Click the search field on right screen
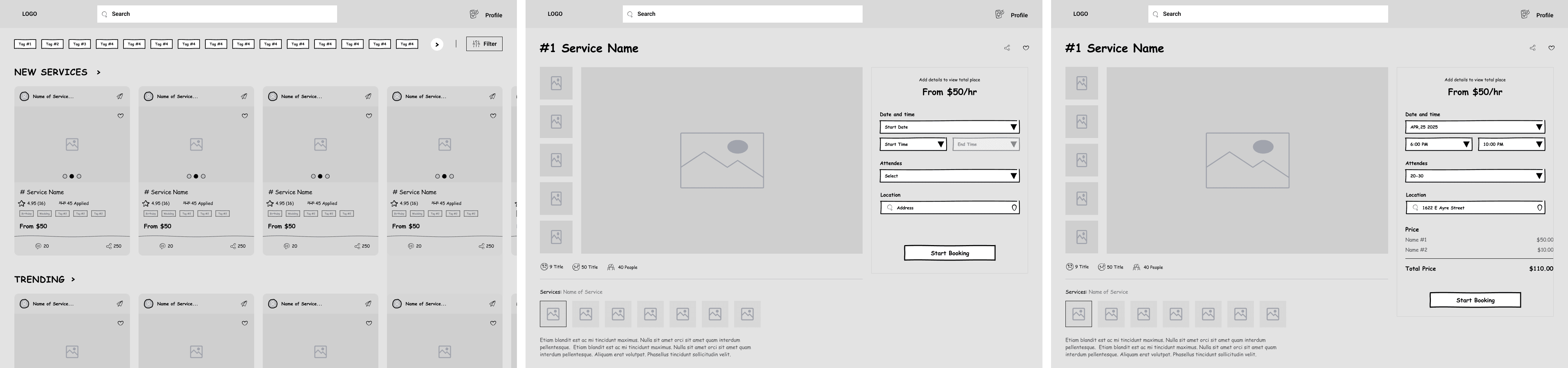 click(1268, 14)
